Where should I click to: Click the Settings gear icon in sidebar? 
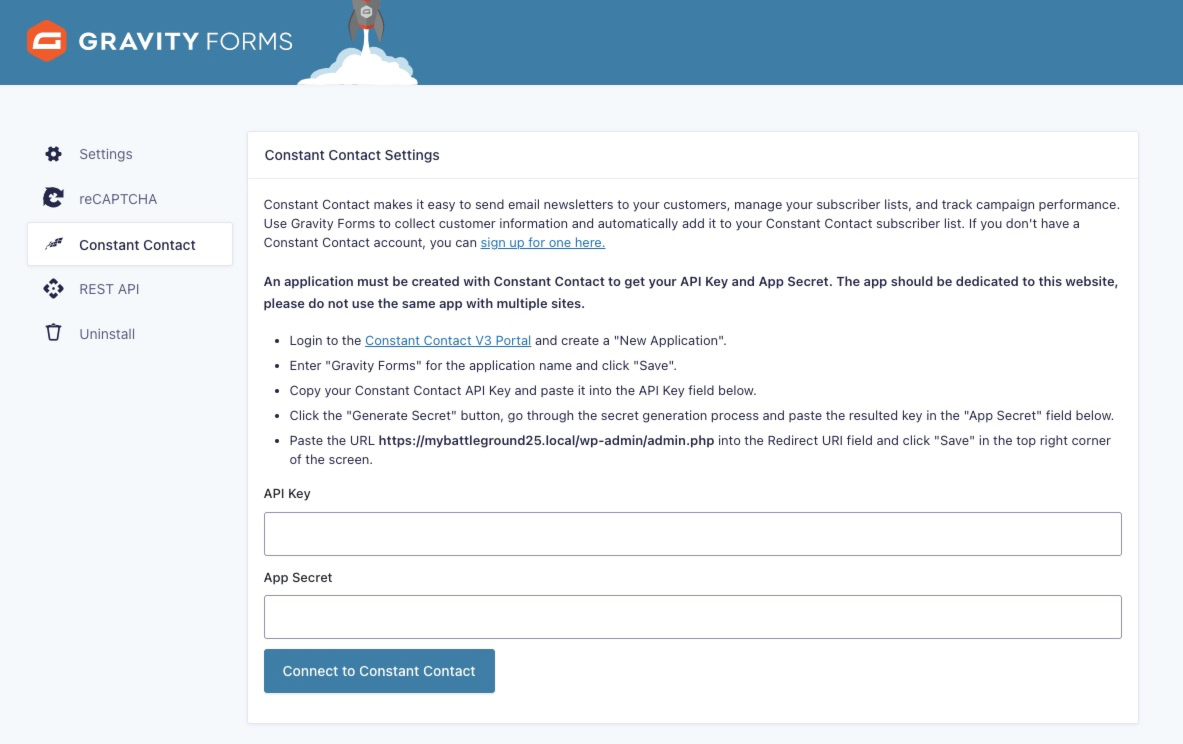click(x=53, y=153)
